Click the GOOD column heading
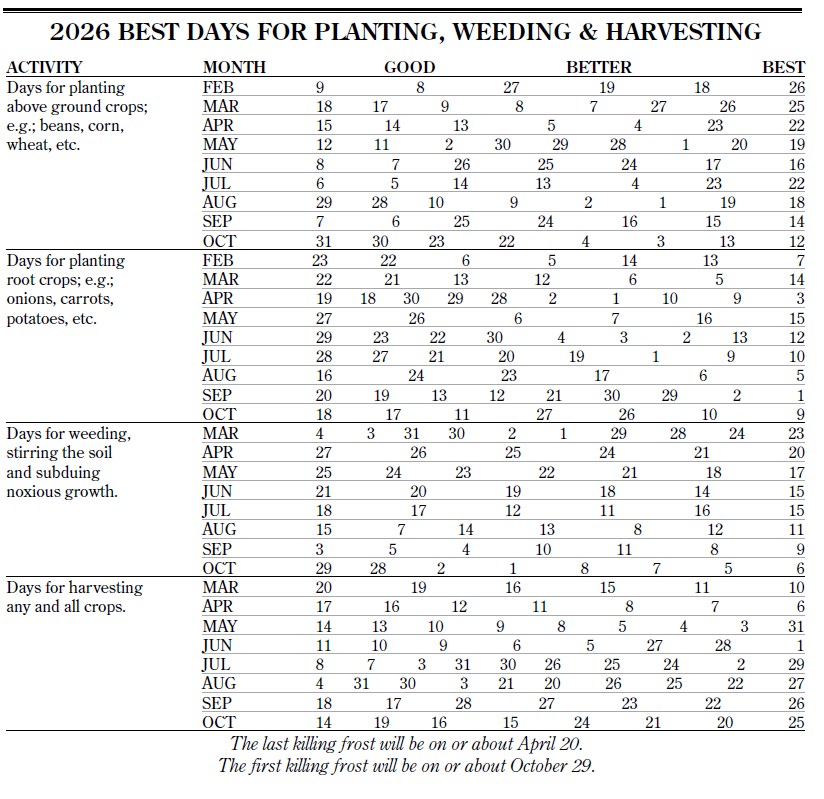 (x=410, y=68)
